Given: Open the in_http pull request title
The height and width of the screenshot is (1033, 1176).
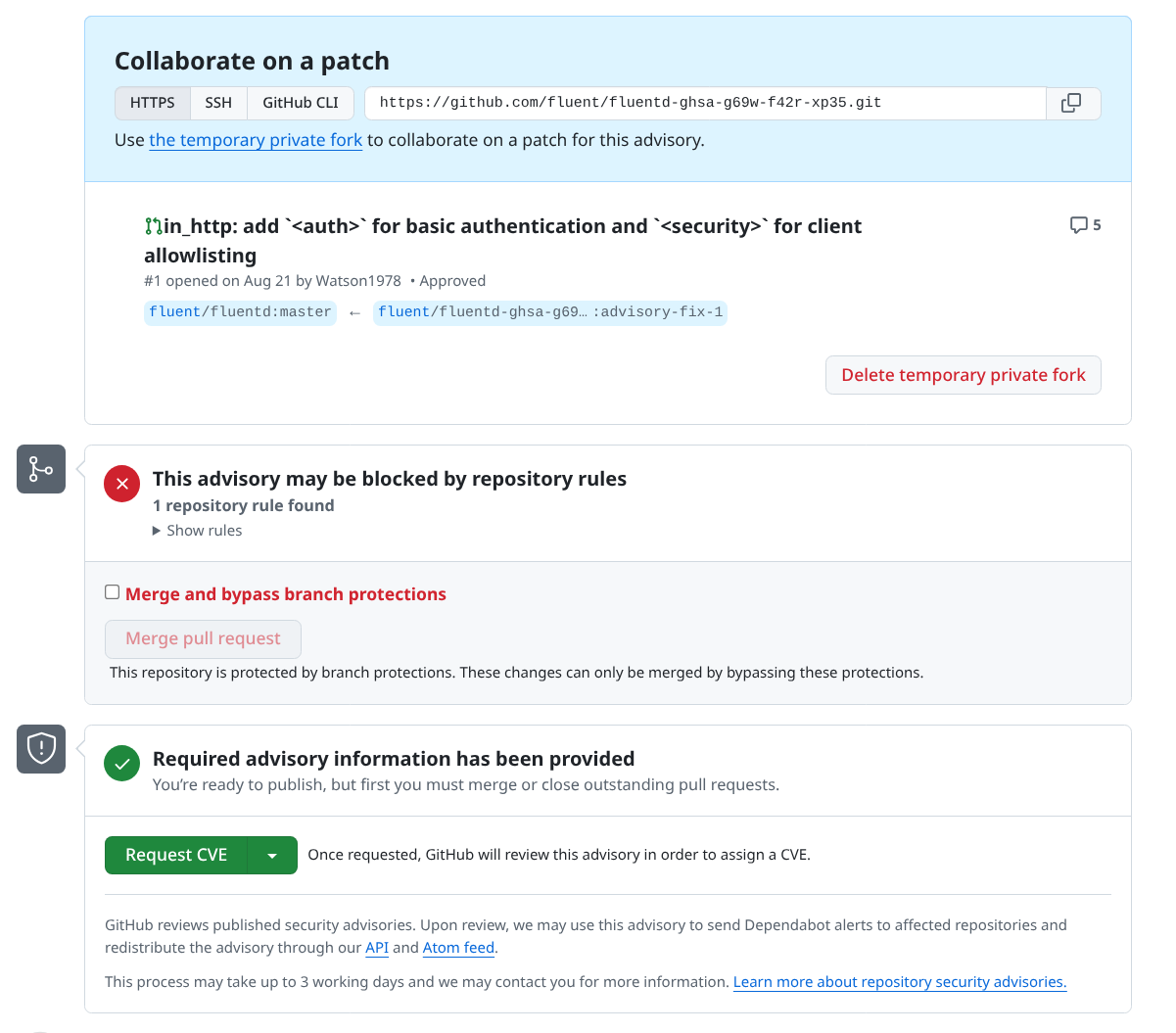Looking at the screenshot, I should (503, 241).
